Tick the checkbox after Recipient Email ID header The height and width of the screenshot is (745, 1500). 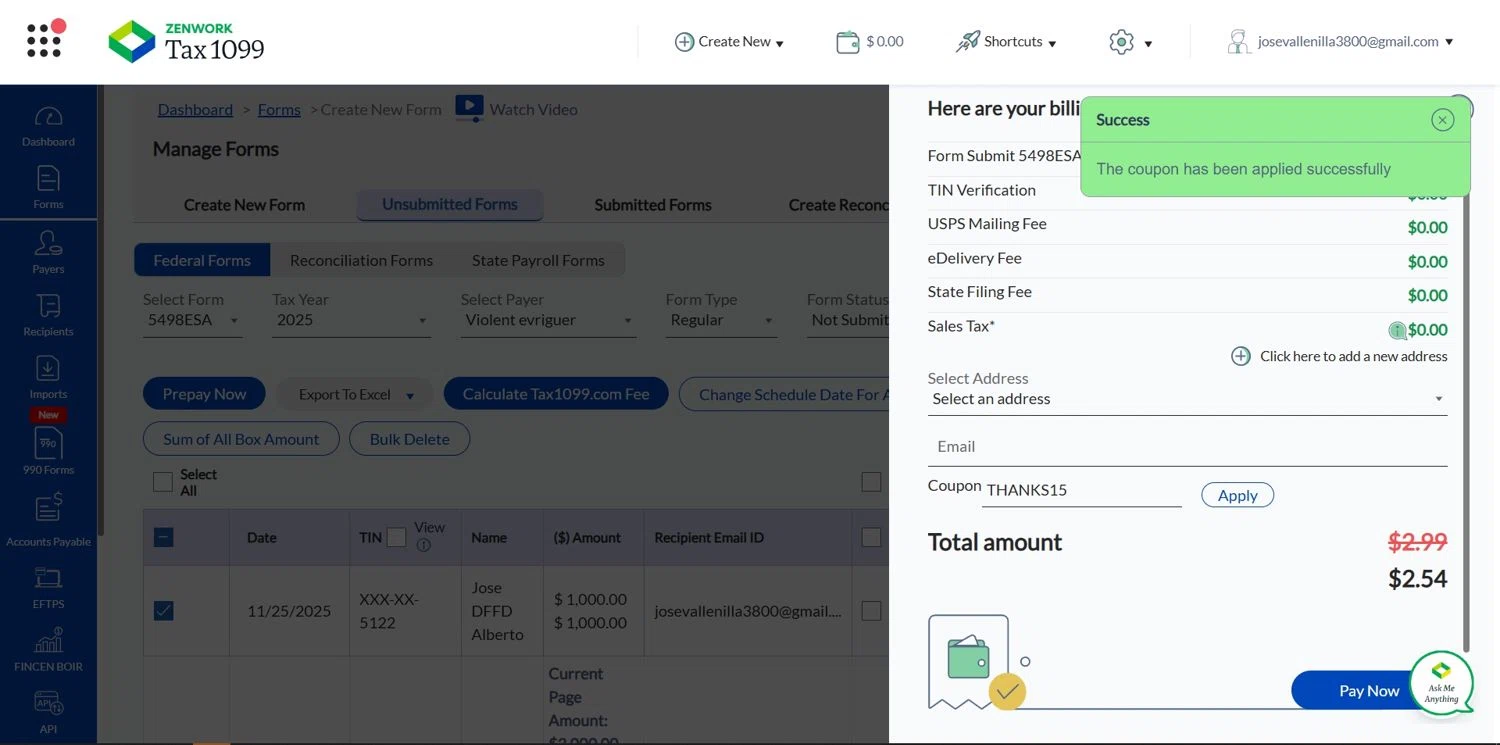[x=871, y=537]
